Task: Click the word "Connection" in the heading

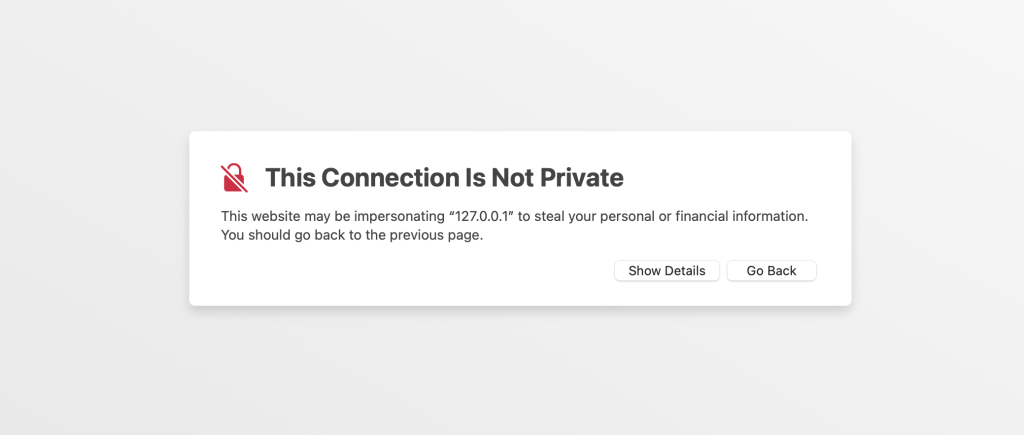Action: point(373,178)
